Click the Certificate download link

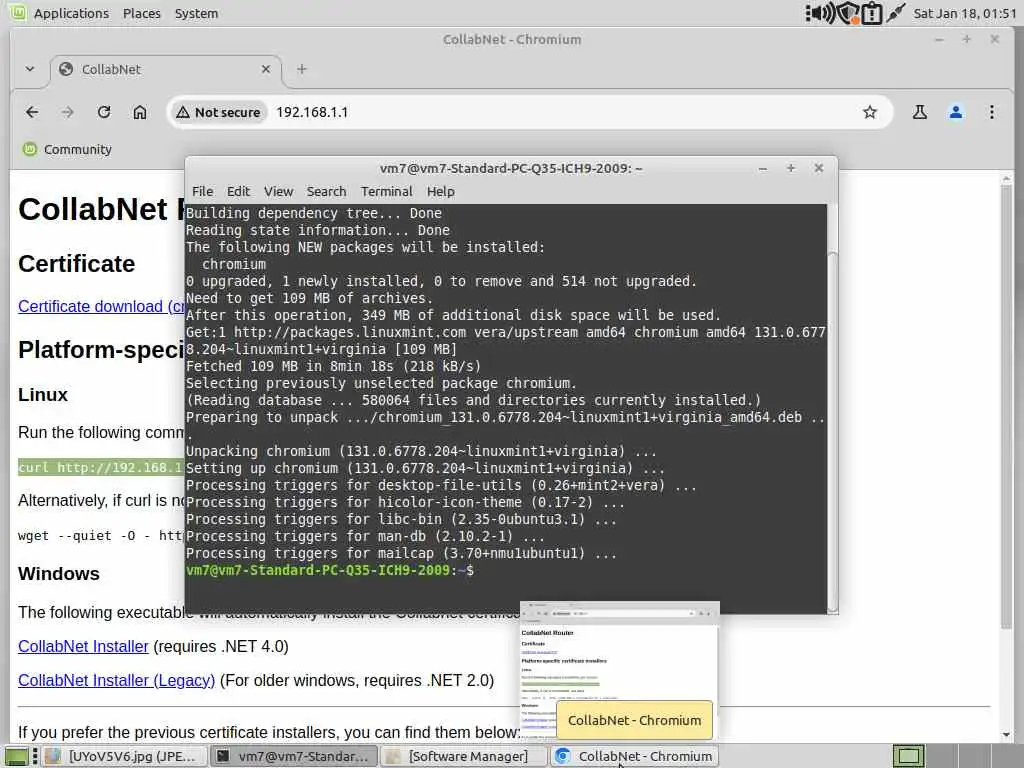(101, 306)
